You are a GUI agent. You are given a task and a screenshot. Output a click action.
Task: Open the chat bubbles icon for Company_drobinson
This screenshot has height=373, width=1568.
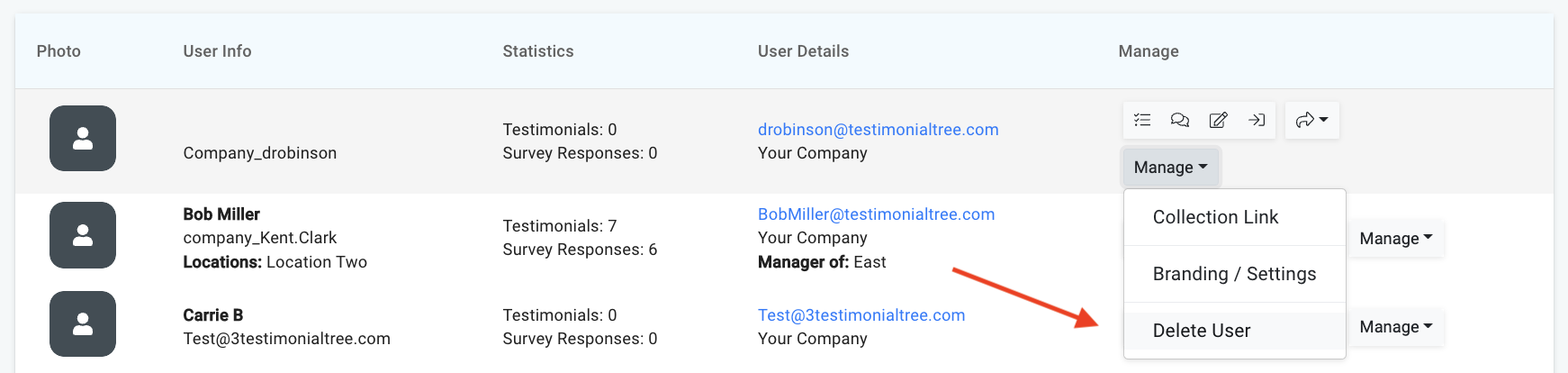click(1180, 120)
